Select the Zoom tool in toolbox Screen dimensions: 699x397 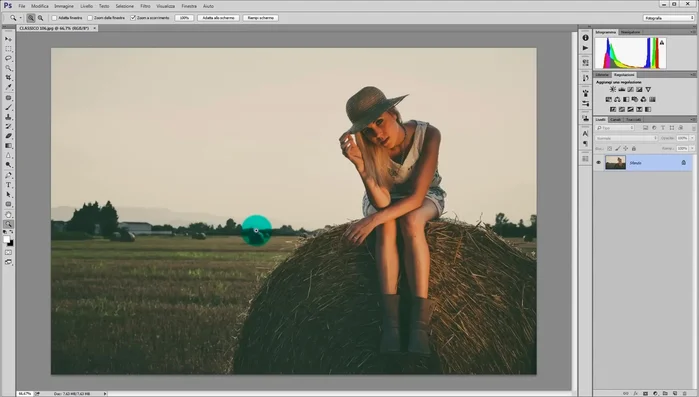8,224
